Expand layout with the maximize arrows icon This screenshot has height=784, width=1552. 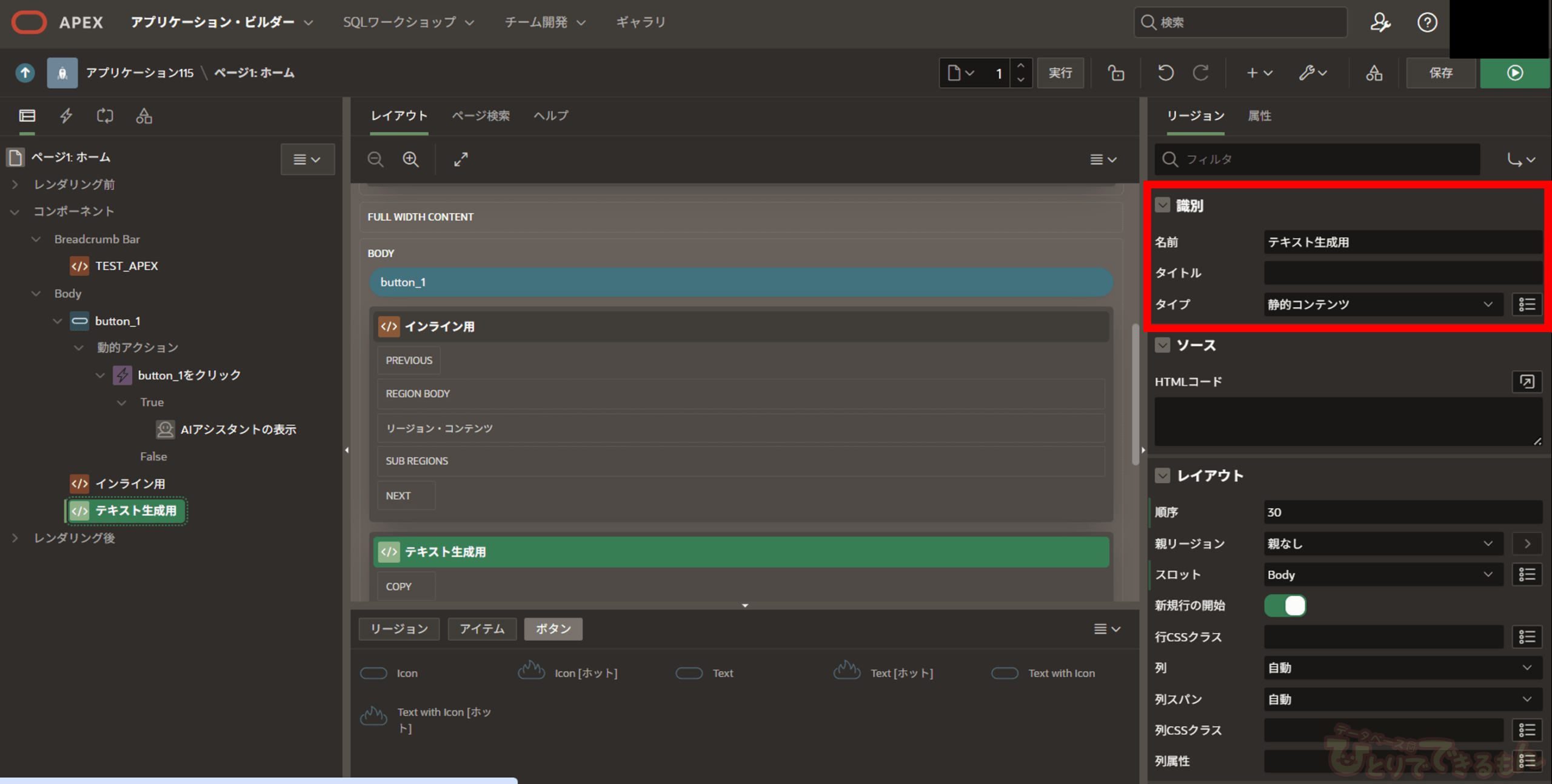[461, 159]
